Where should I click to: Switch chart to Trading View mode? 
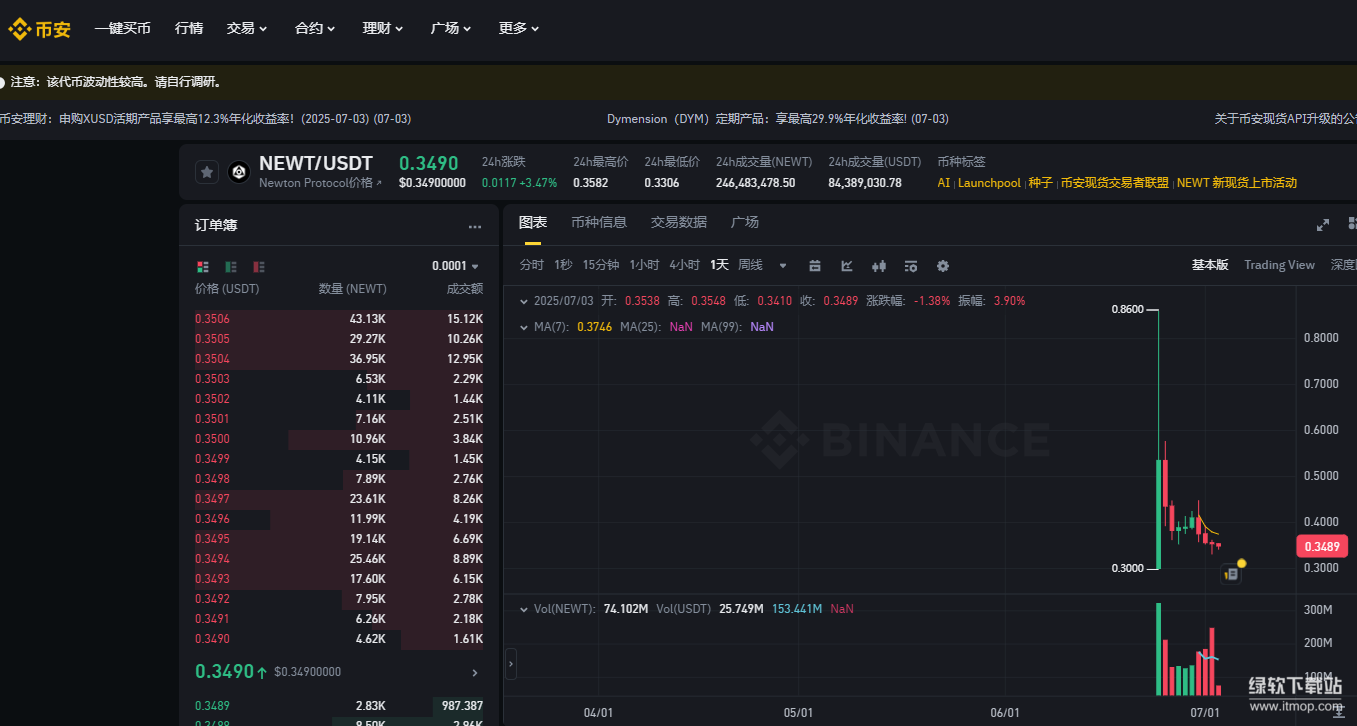click(1278, 265)
